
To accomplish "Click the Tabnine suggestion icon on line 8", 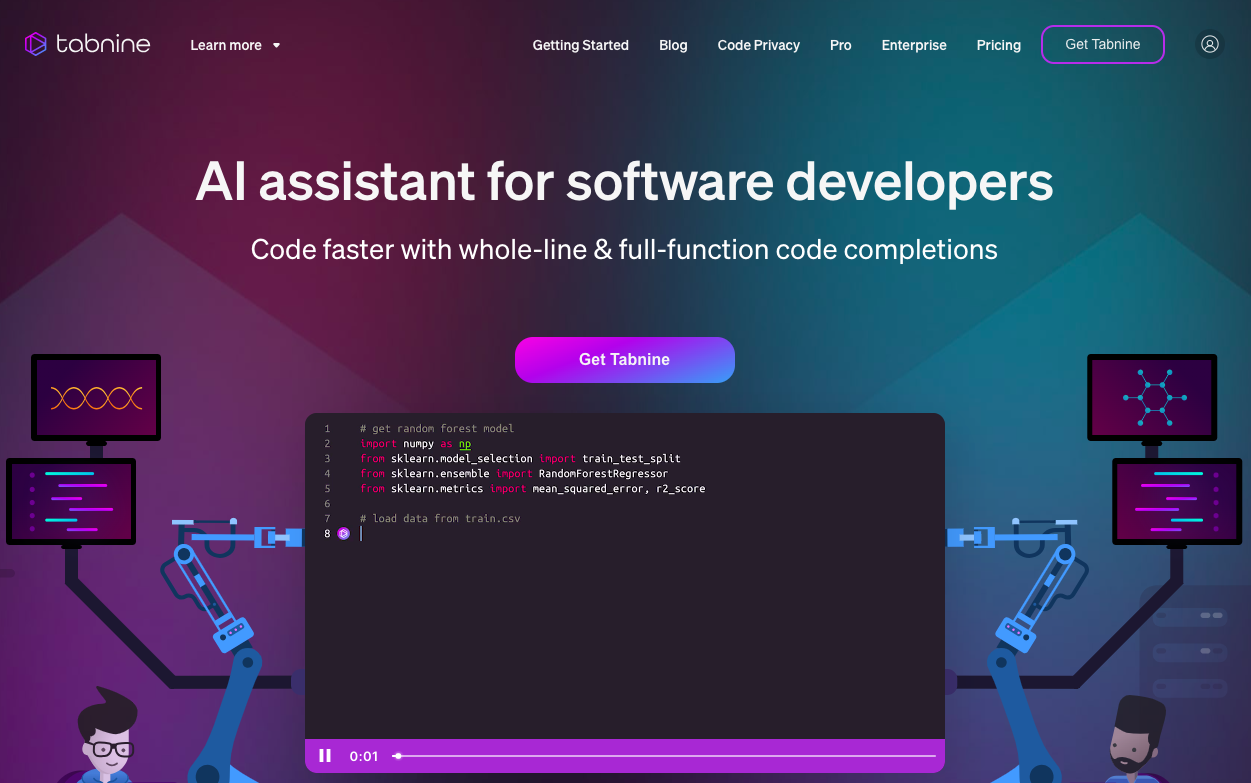I will pyautogui.click(x=343, y=534).
